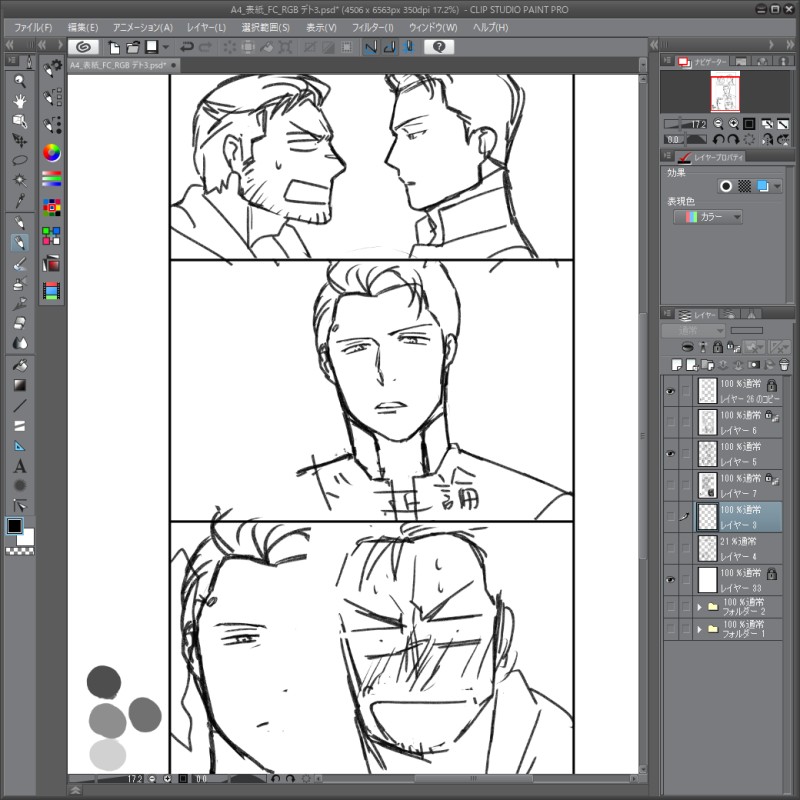800x800 pixels.
Task: Switch to A4_表紙_FC_RGB デト3.psd canvas tab
Action: pyautogui.click(x=122, y=65)
